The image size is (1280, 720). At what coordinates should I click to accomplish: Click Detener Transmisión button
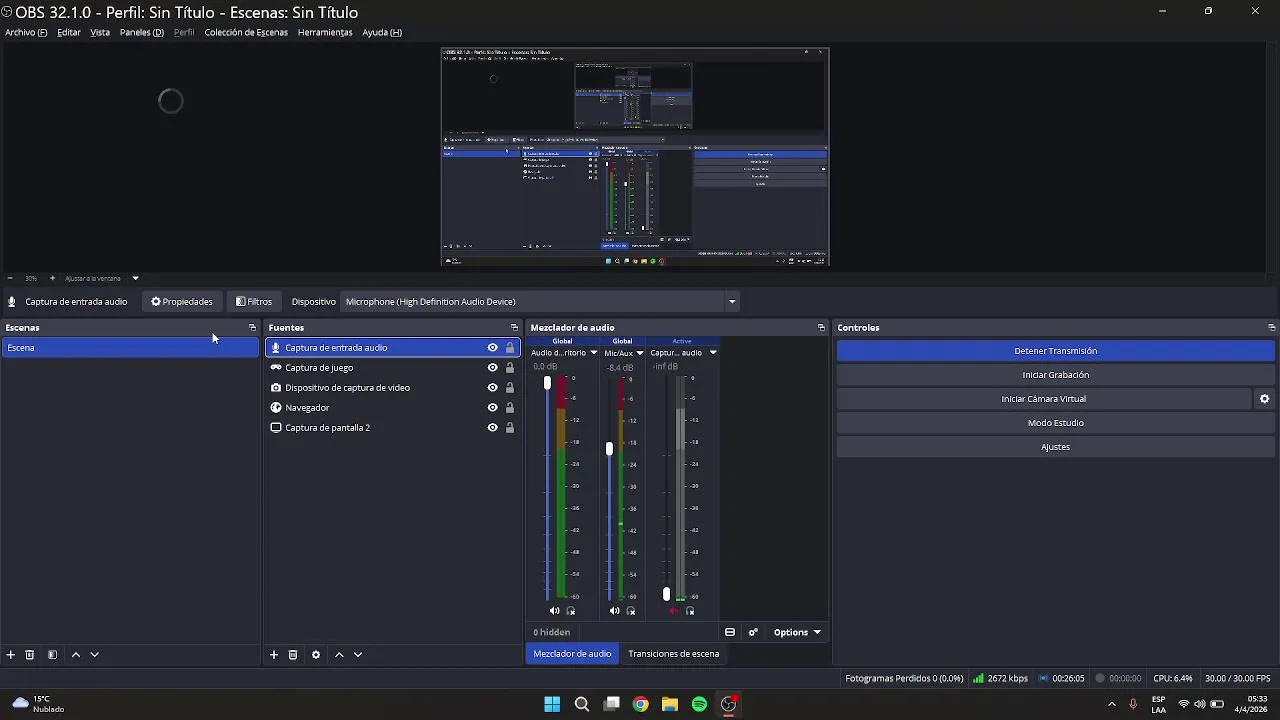[1055, 351]
